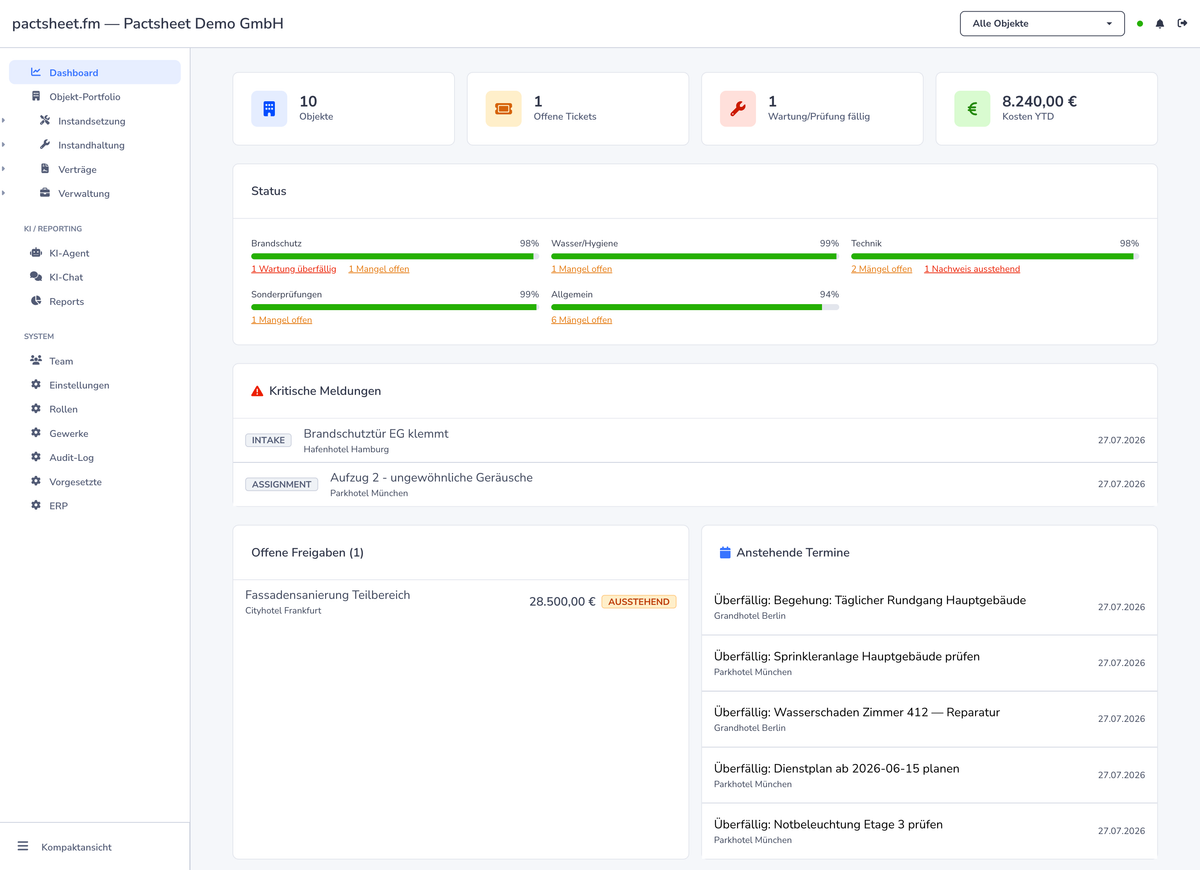Open appointment 'Wasserschaden Zimmer 412 — Reparatur'
The image size is (1200, 870).
point(929,719)
